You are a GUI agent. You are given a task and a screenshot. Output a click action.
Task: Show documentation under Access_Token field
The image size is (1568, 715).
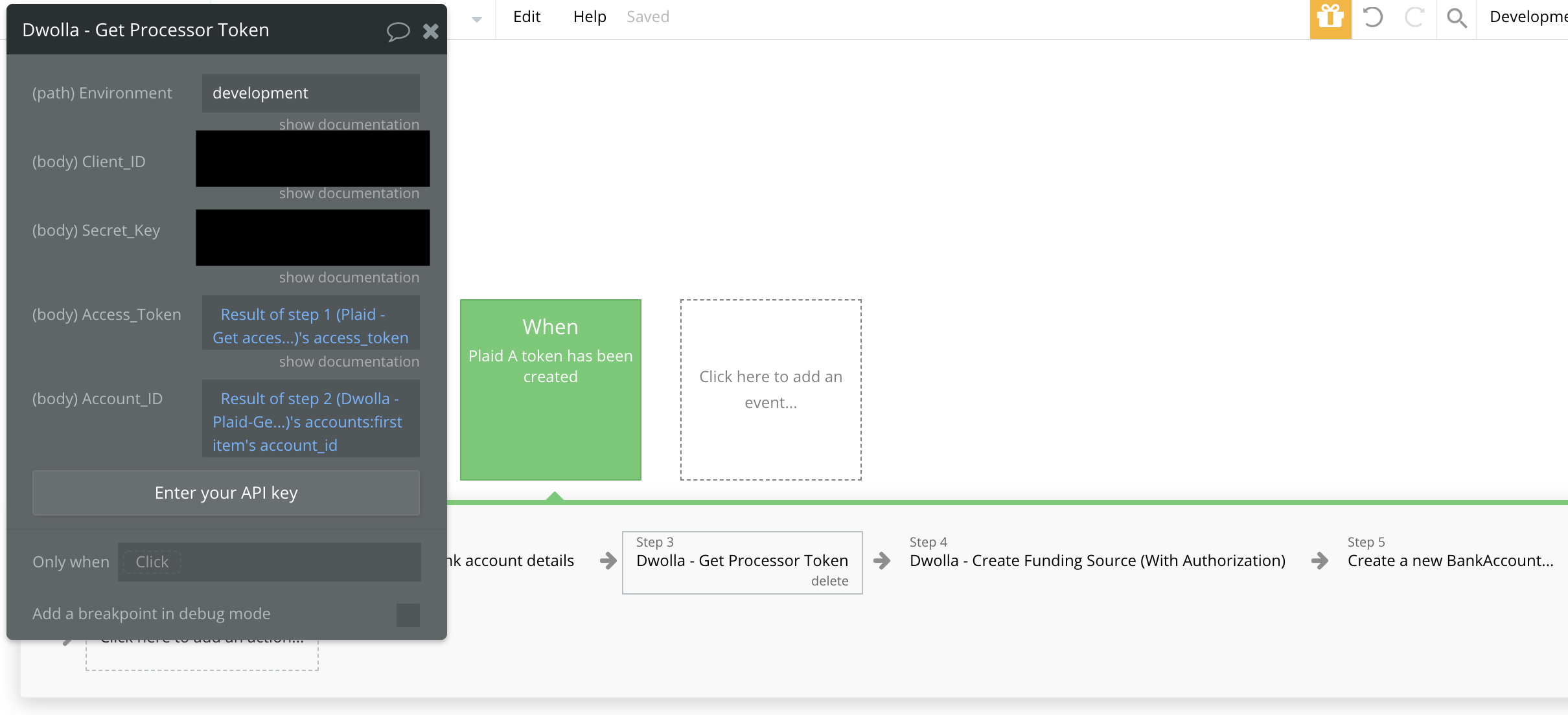(349, 361)
